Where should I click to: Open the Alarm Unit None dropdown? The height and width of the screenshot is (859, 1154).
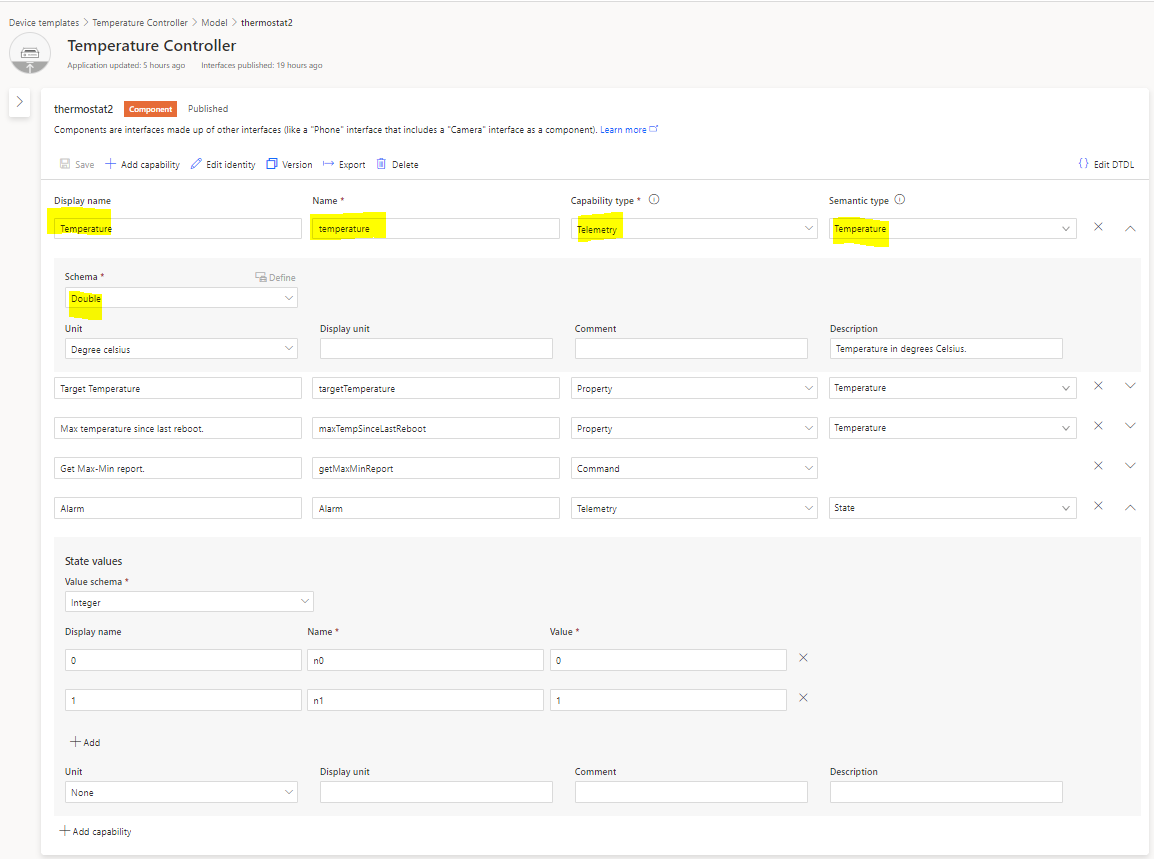pos(181,792)
